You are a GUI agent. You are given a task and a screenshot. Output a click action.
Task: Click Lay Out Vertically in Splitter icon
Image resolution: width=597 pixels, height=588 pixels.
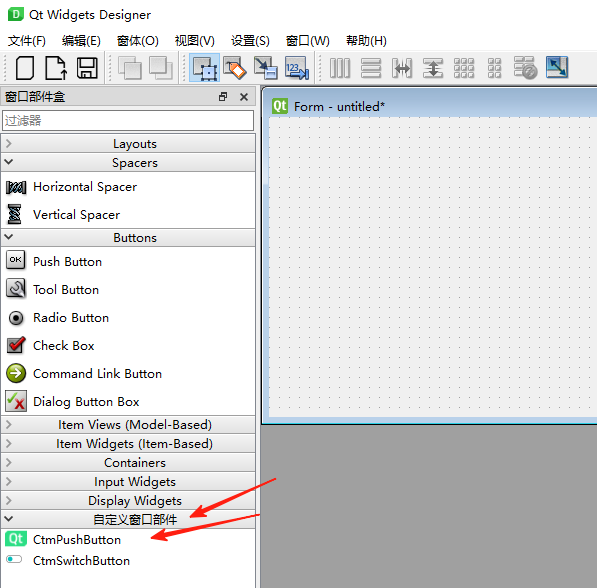[433, 68]
